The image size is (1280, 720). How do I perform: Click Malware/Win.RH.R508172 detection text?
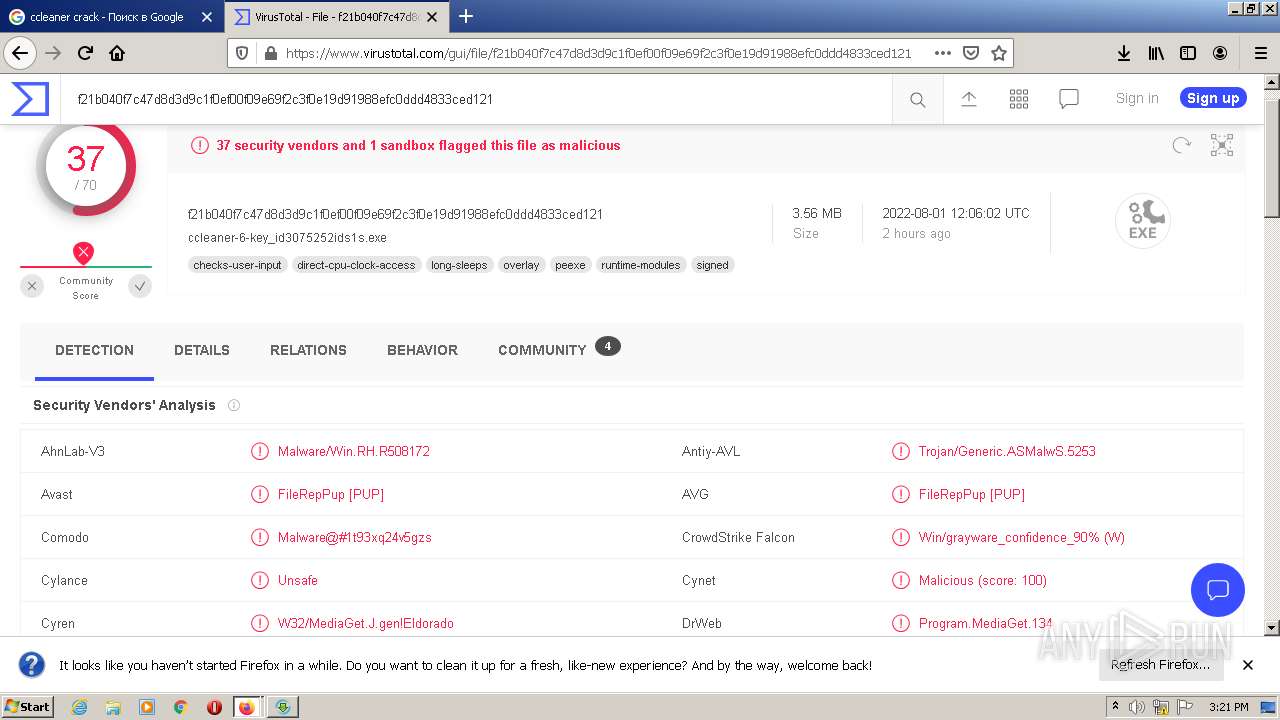coord(354,451)
